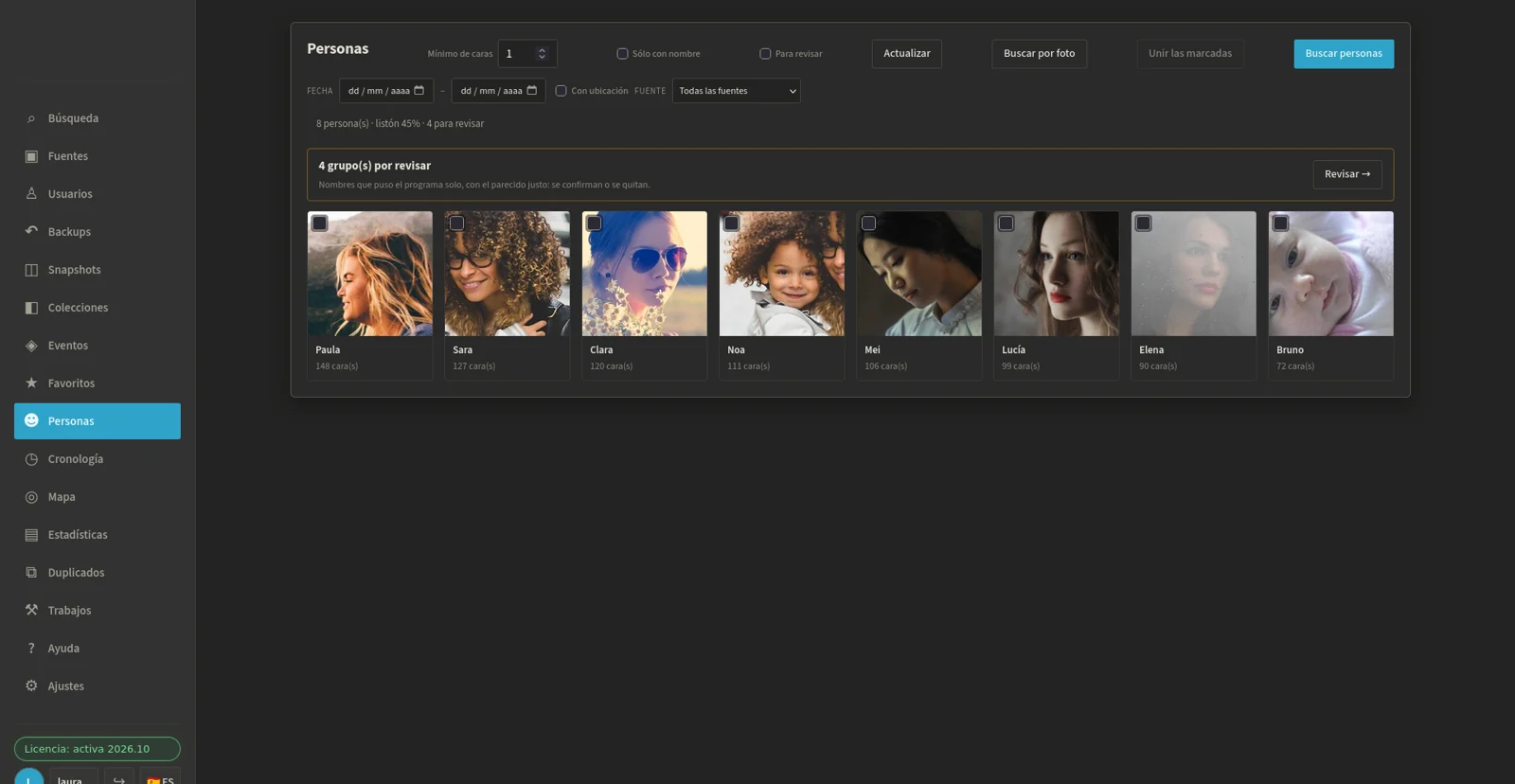Go to Estadísticas in the sidebar
1515x784 pixels.
point(98,535)
